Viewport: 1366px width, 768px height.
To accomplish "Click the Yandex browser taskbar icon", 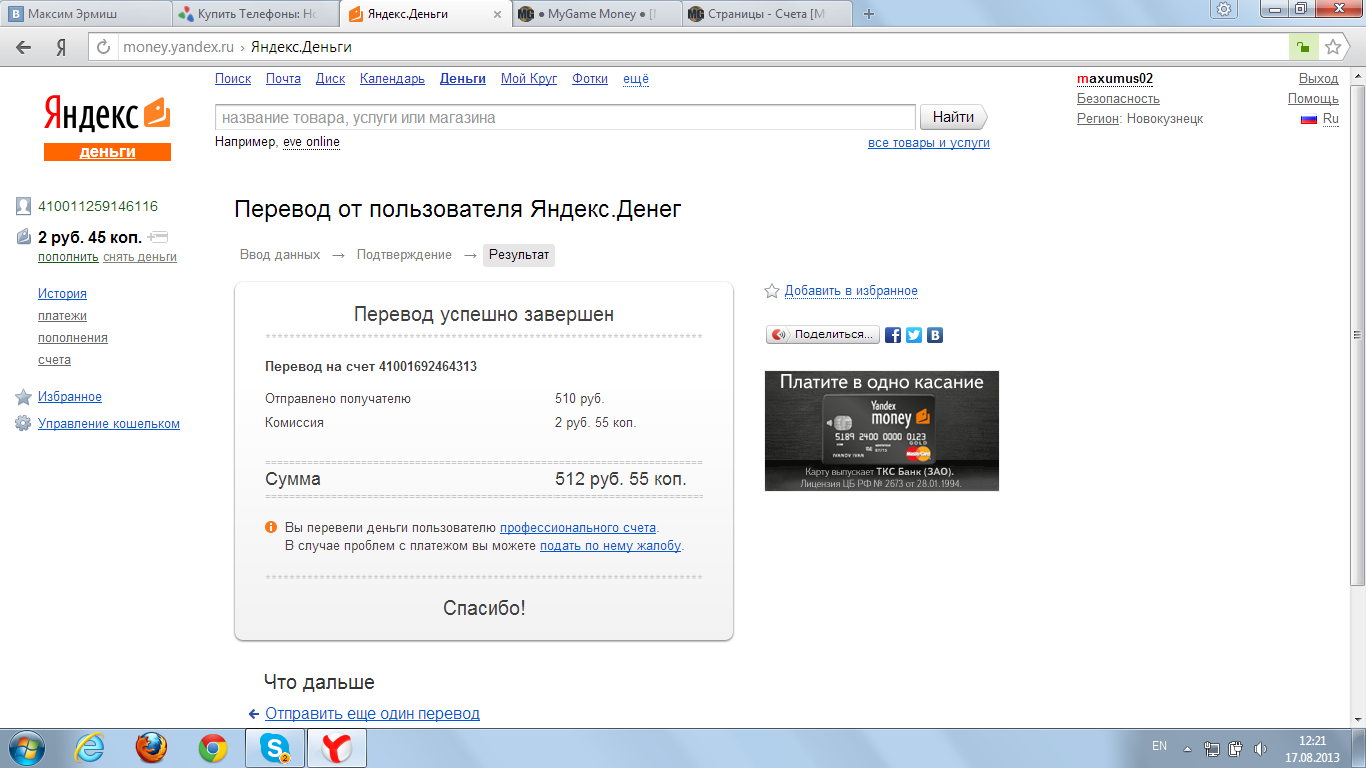I will [335, 748].
